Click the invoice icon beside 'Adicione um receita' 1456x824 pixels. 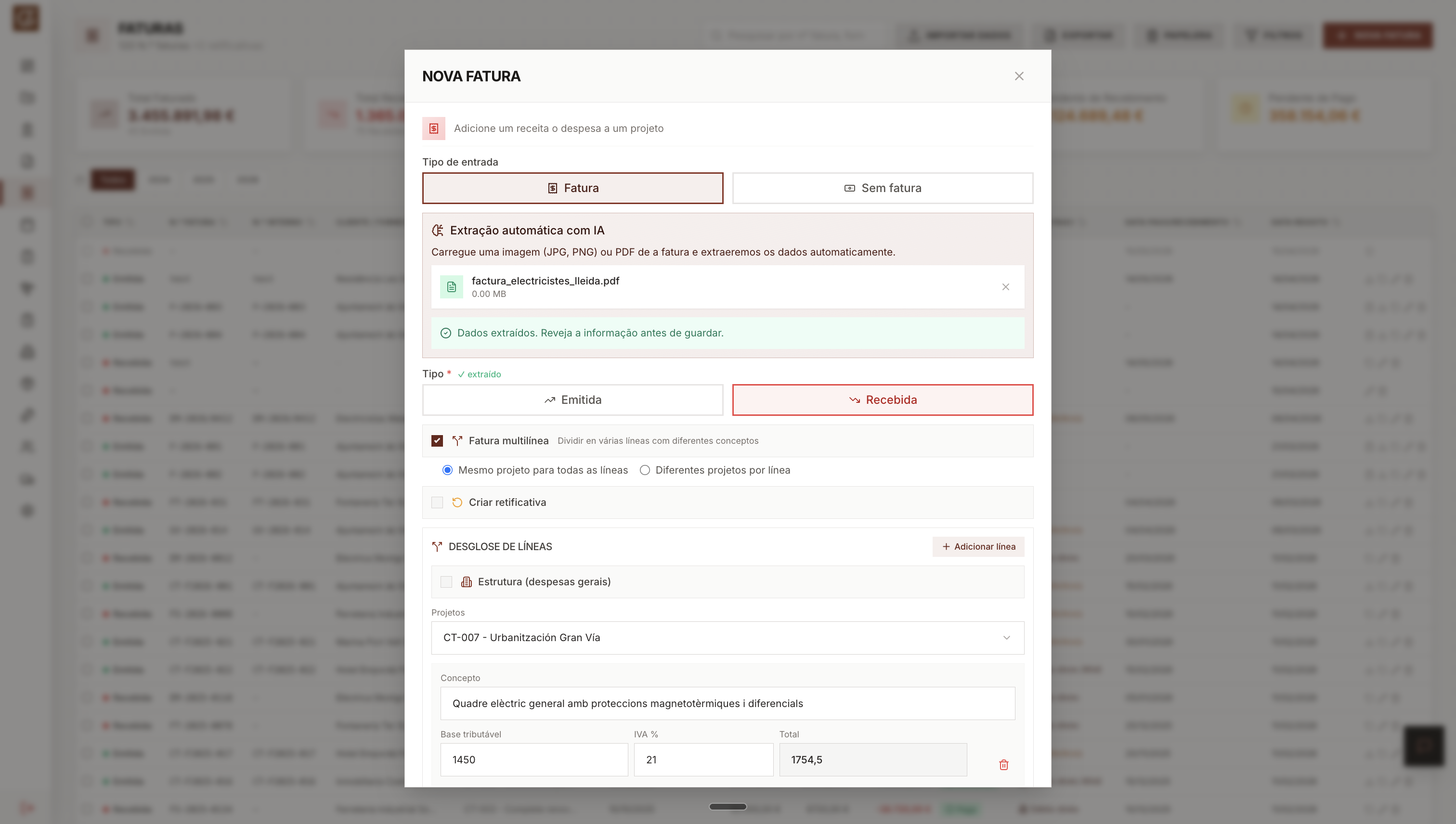[434, 129]
